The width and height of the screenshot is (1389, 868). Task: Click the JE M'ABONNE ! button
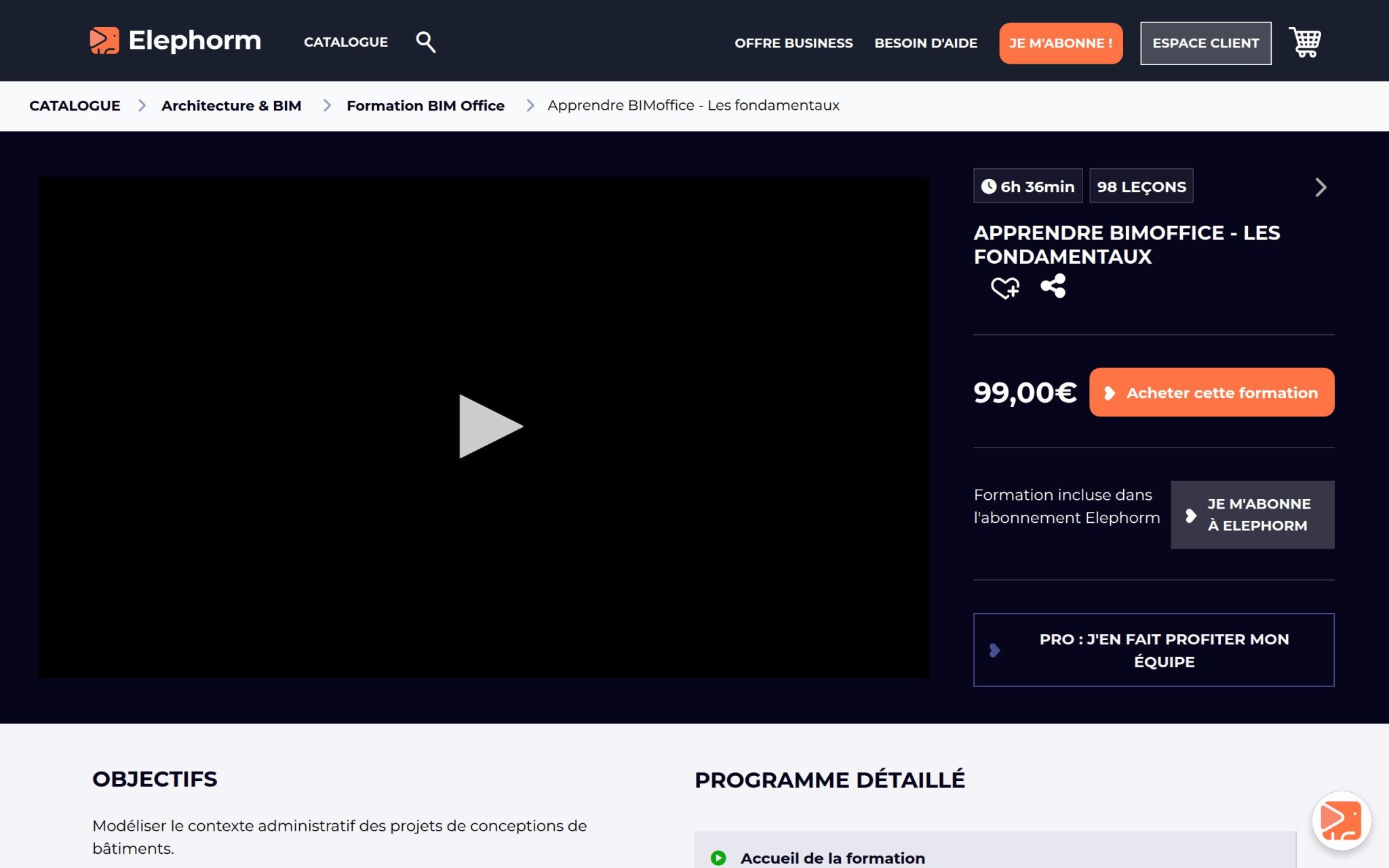click(1061, 43)
